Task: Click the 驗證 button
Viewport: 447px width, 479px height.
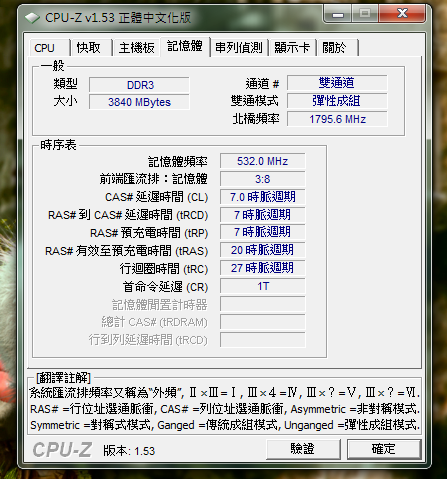Action: pos(303,449)
